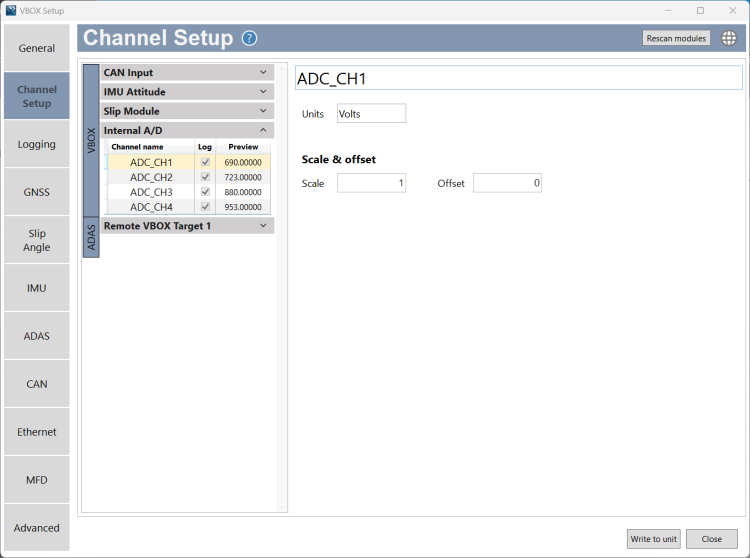
Task: Click the preview value 953.00000
Action: (x=243, y=207)
